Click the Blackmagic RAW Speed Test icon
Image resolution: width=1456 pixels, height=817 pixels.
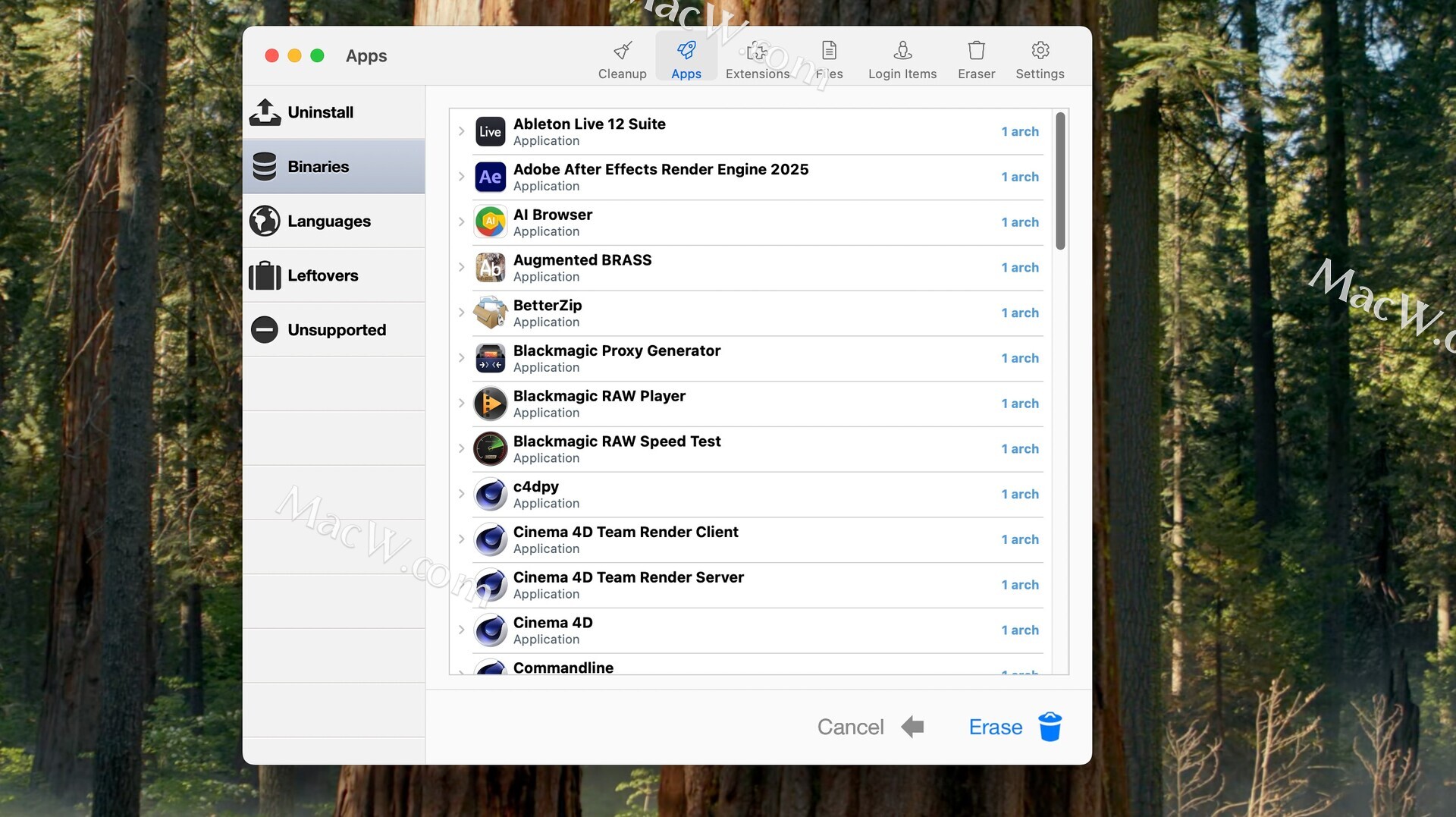tap(491, 449)
